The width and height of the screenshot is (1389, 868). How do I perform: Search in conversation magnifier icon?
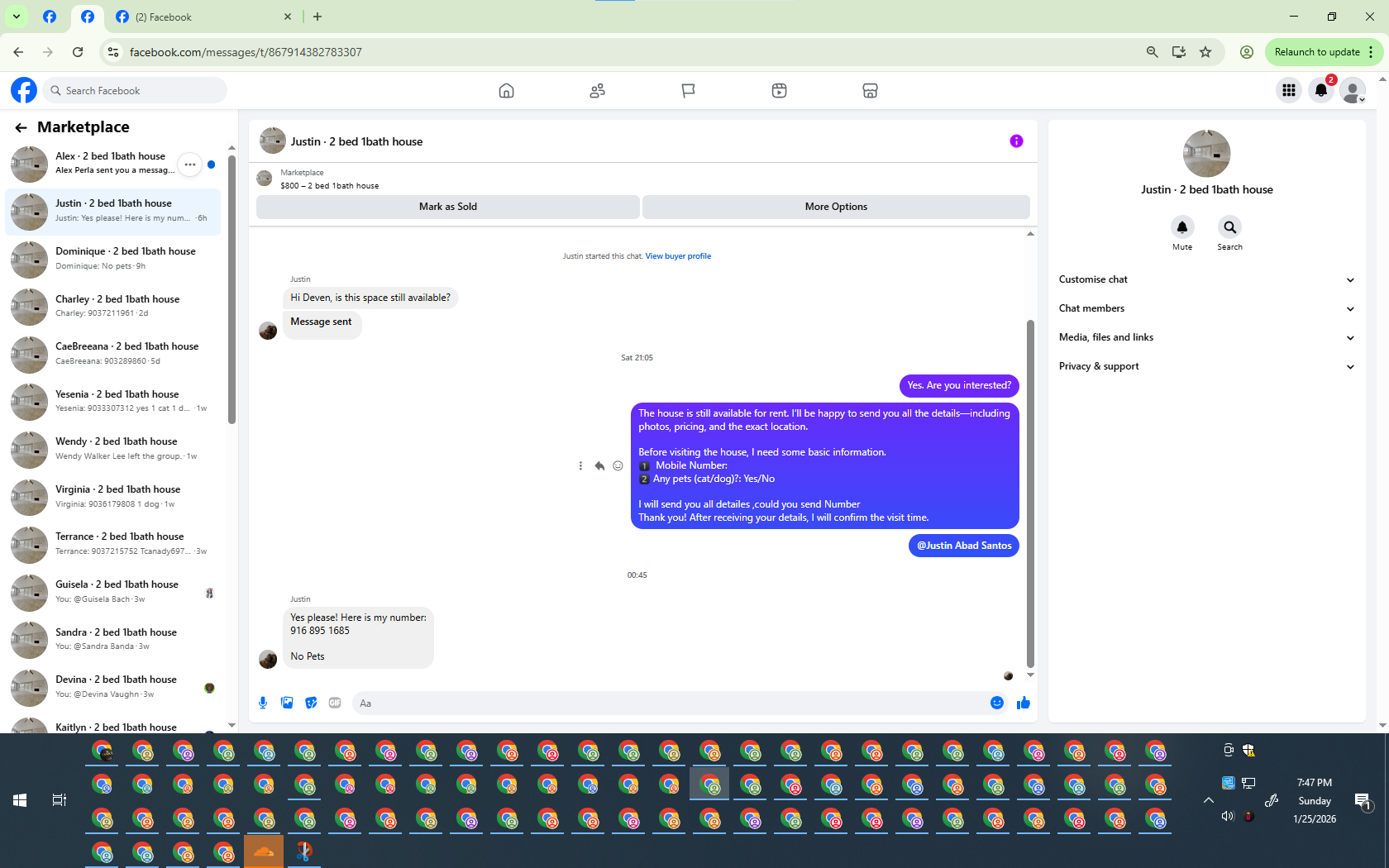pos(1229,227)
